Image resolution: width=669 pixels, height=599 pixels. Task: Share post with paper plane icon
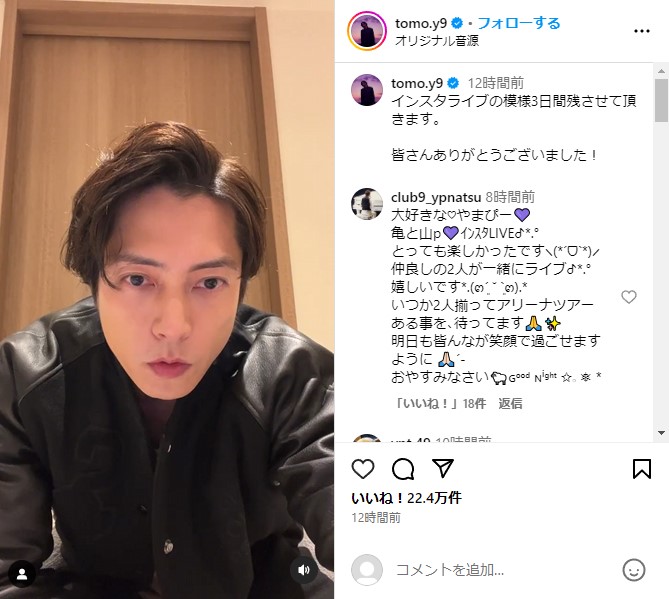pyautogui.click(x=442, y=468)
